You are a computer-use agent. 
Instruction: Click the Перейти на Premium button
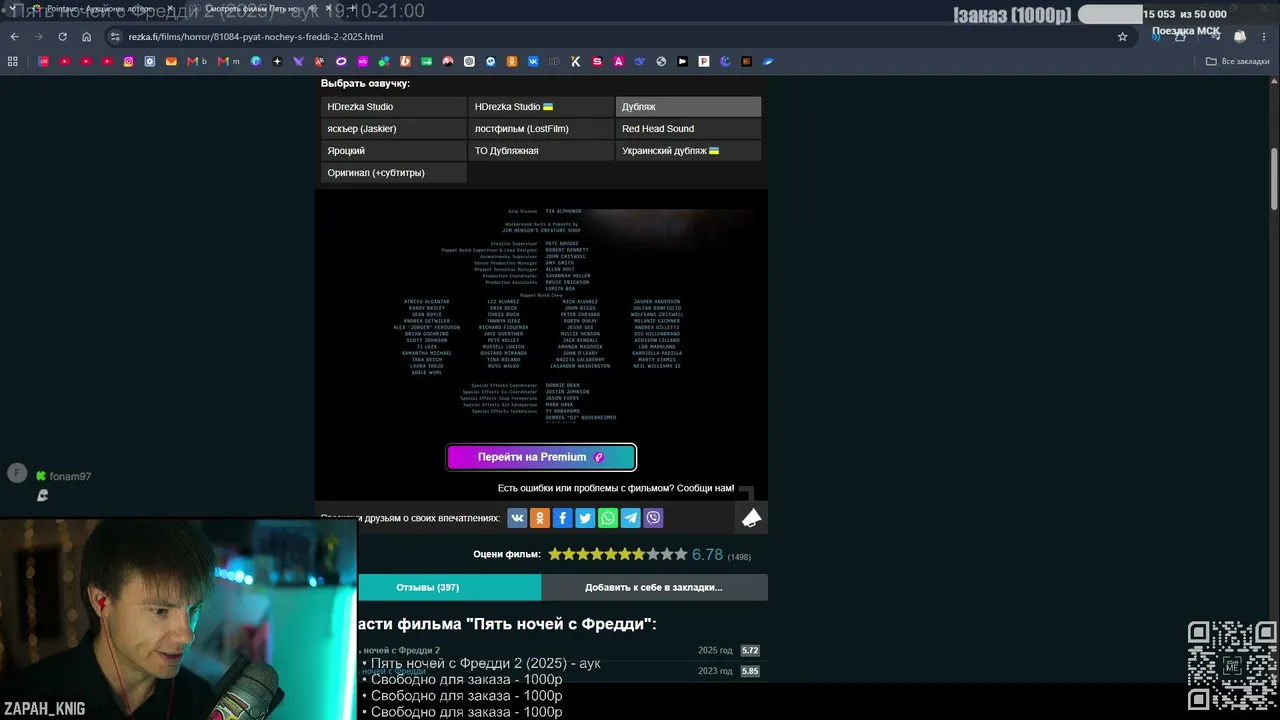click(x=541, y=457)
